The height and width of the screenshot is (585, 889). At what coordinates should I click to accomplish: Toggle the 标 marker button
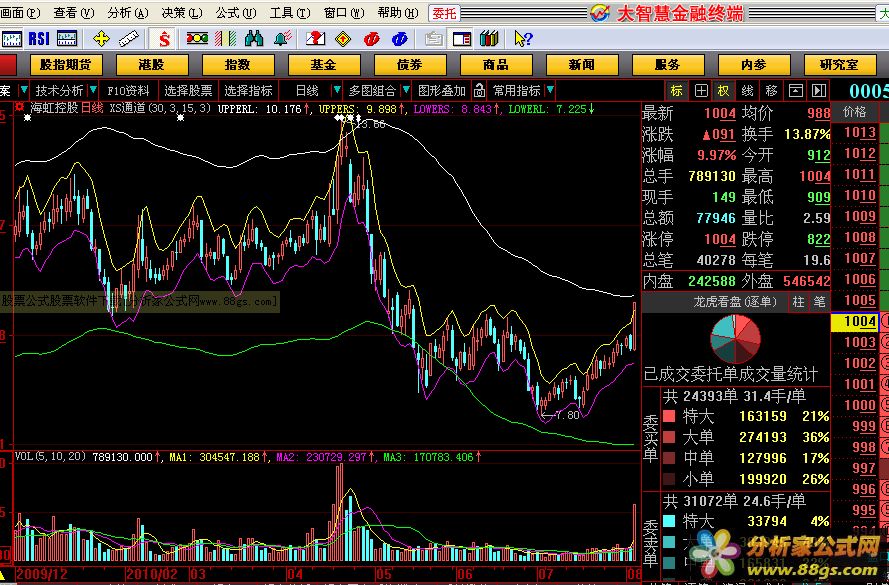point(676,91)
